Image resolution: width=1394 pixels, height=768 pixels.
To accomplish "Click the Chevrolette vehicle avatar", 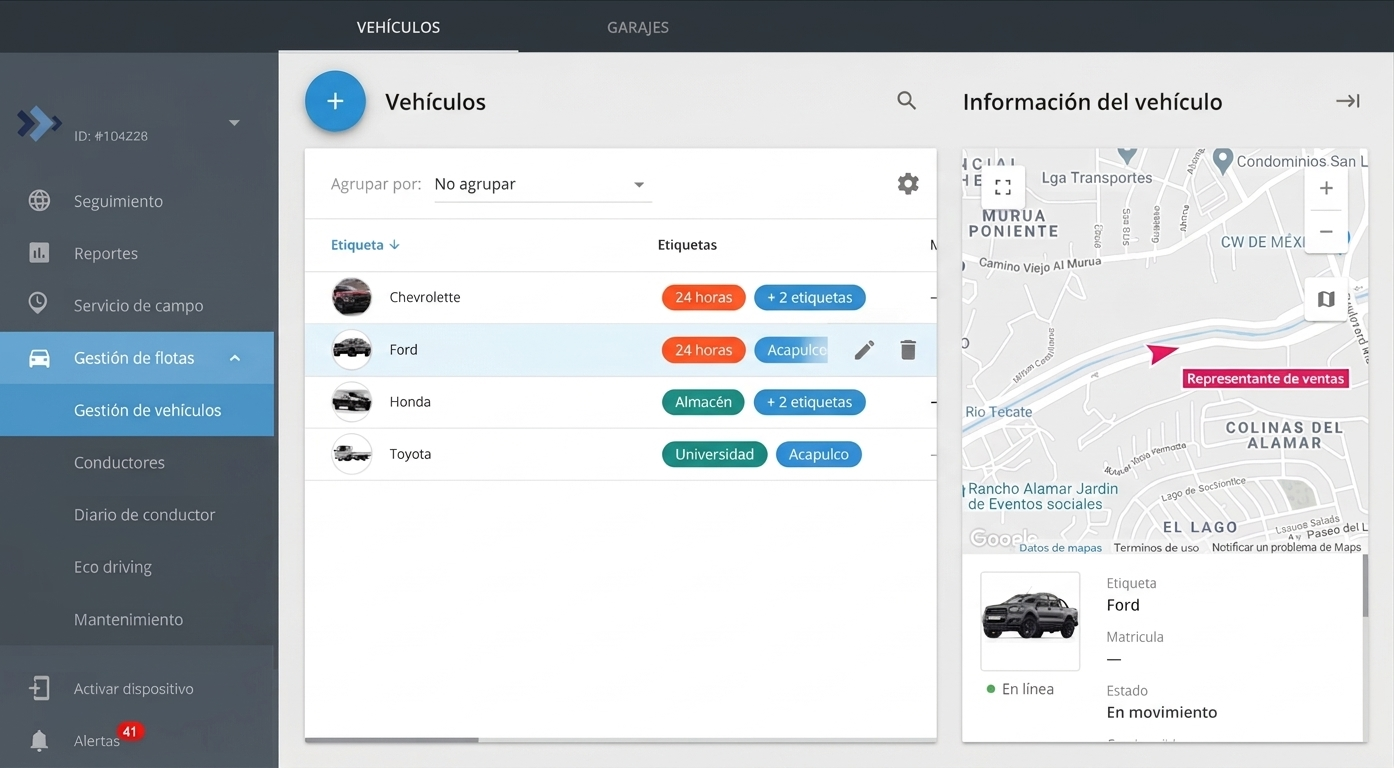I will (352, 297).
